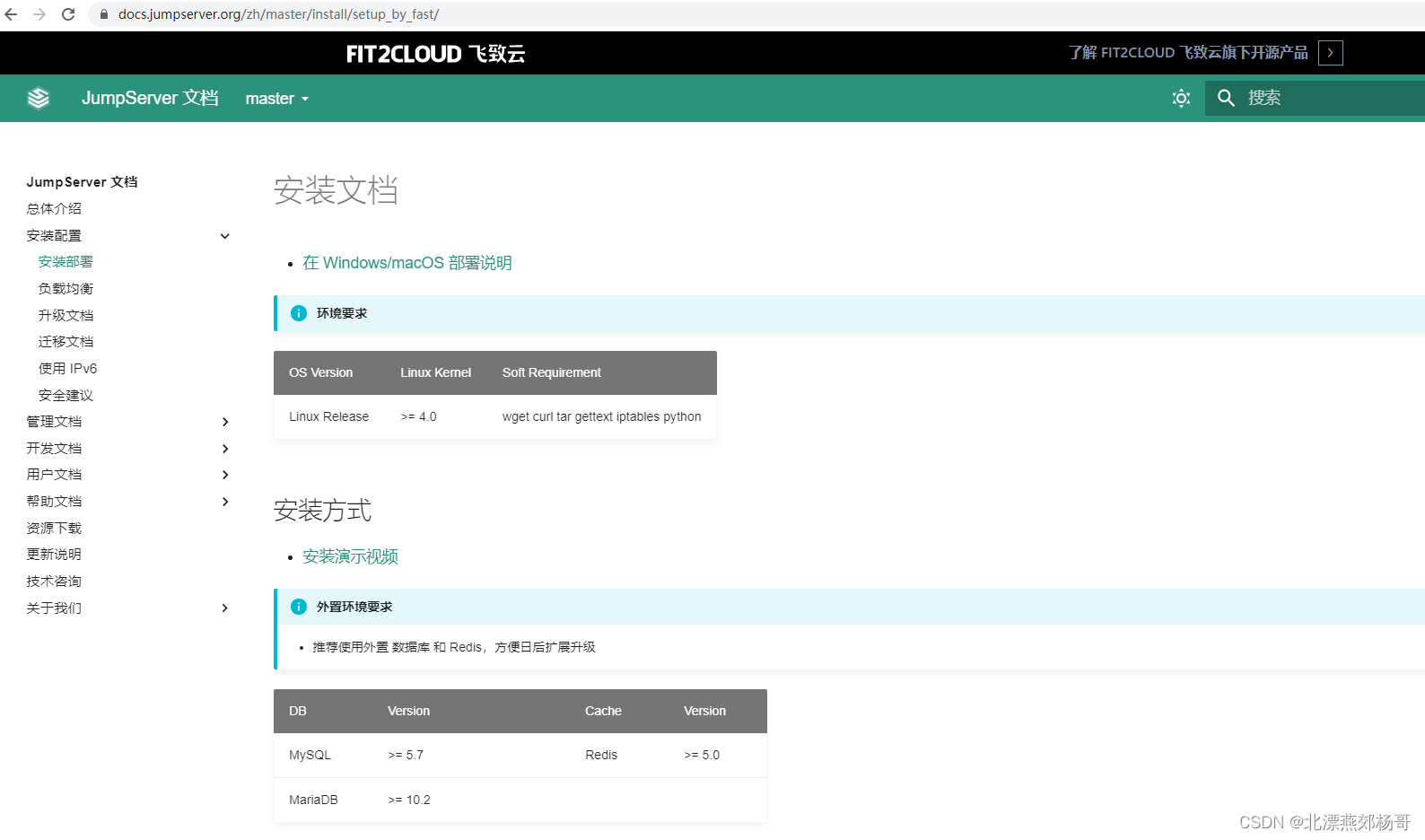
Task: Click the search magnifier icon
Action: pyautogui.click(x=1226, y=98)
